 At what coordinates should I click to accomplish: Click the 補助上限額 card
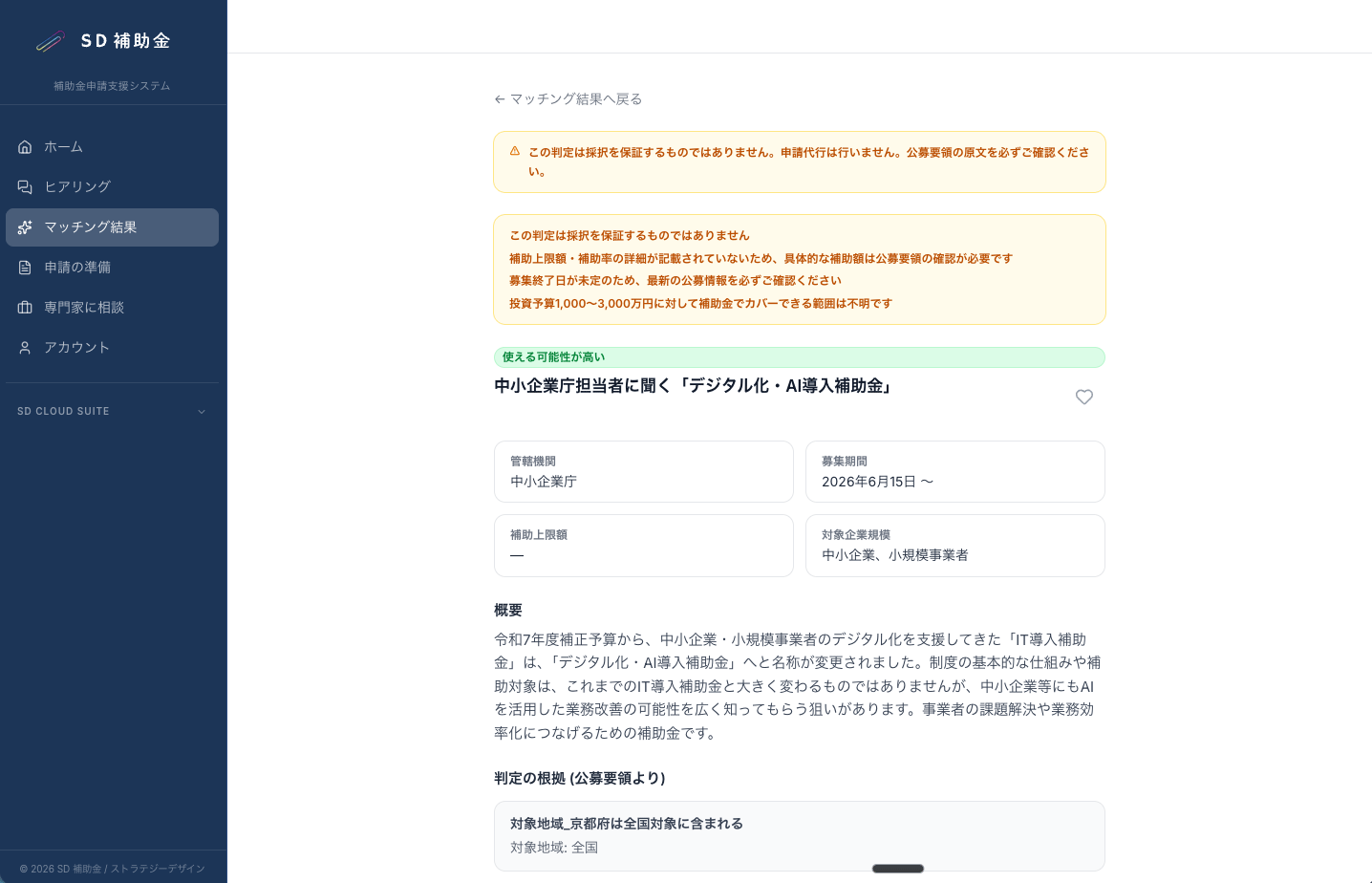tap(644, 546)
